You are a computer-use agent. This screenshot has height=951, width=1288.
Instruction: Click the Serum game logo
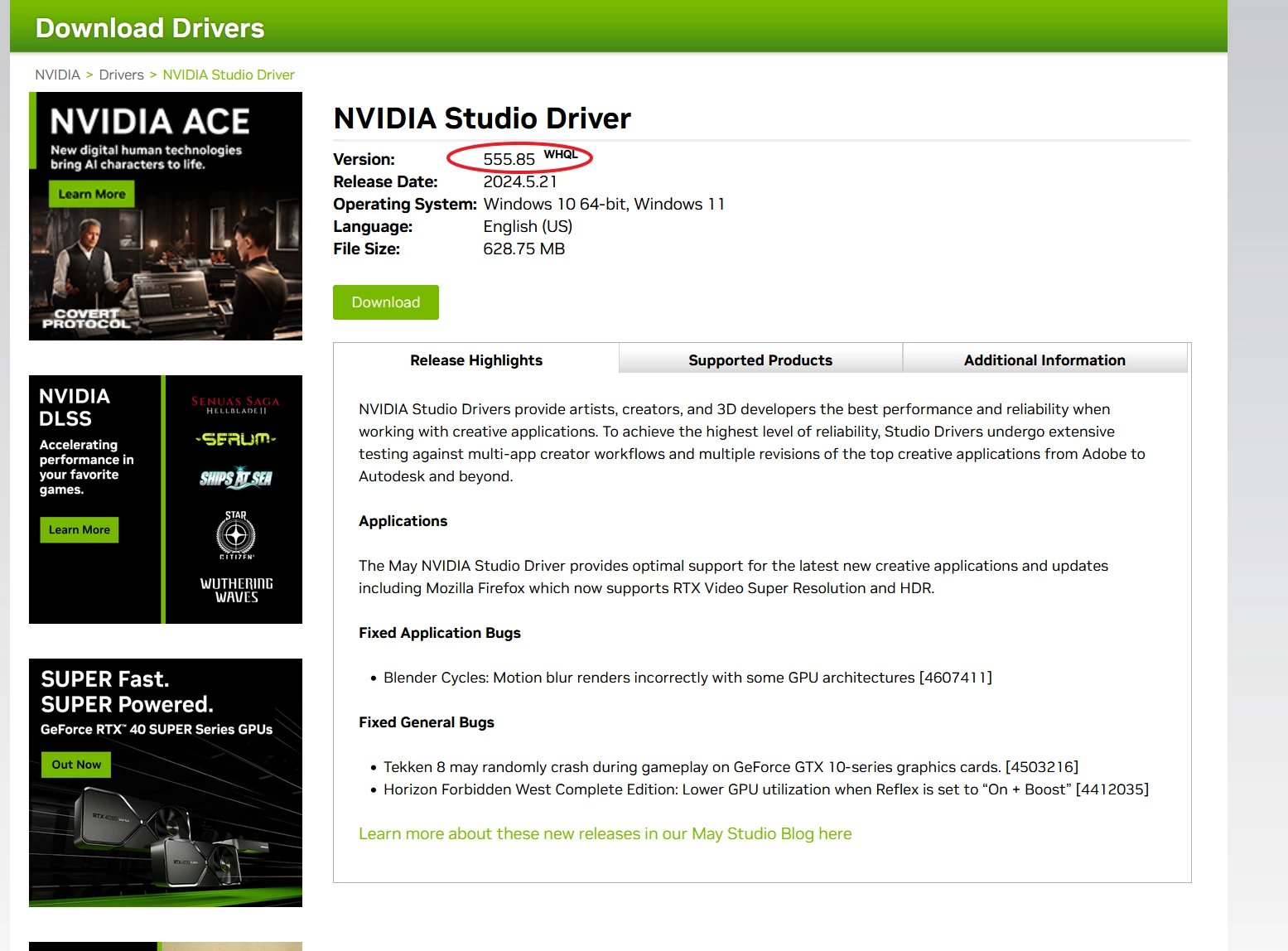[x=236, y=439]
